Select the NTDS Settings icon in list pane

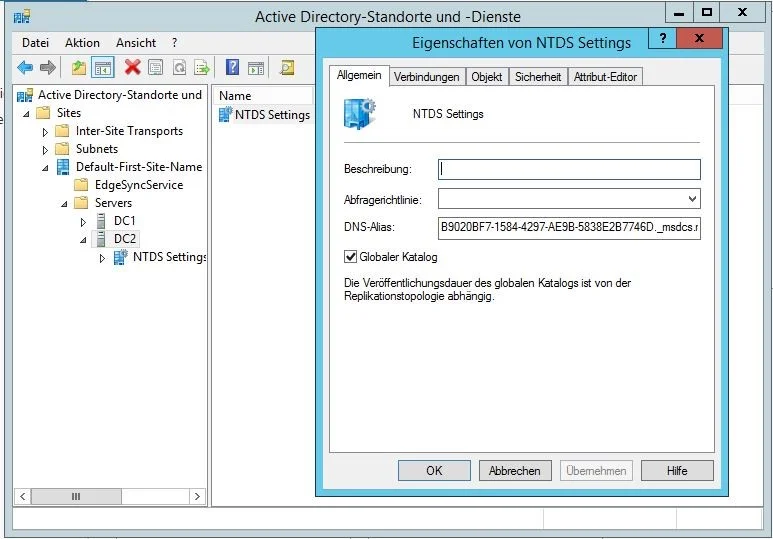coord(225,114)
